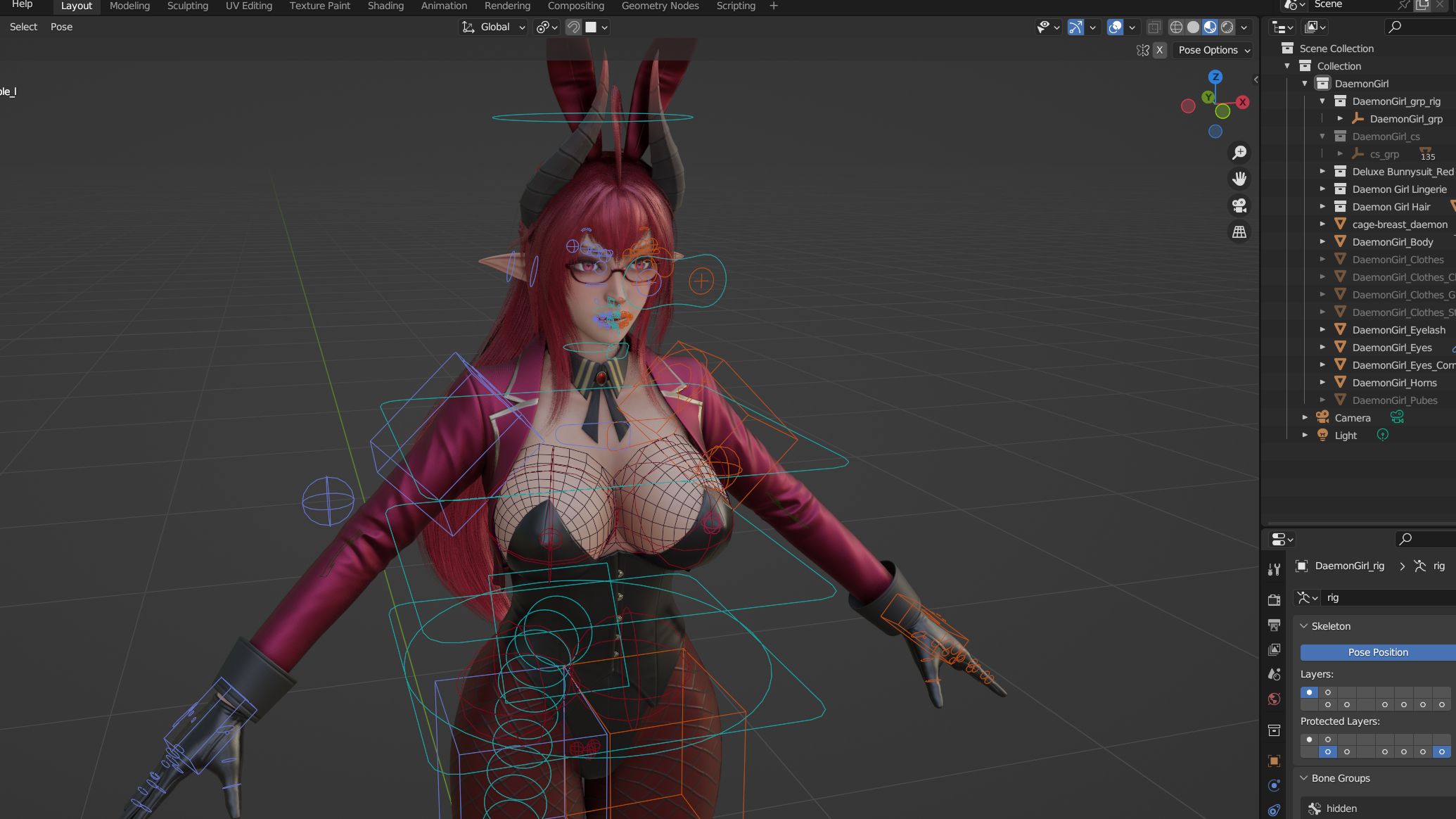Switch to the Shading workspace tab
Screen dimensions: 1456x819
coord(385,6)
